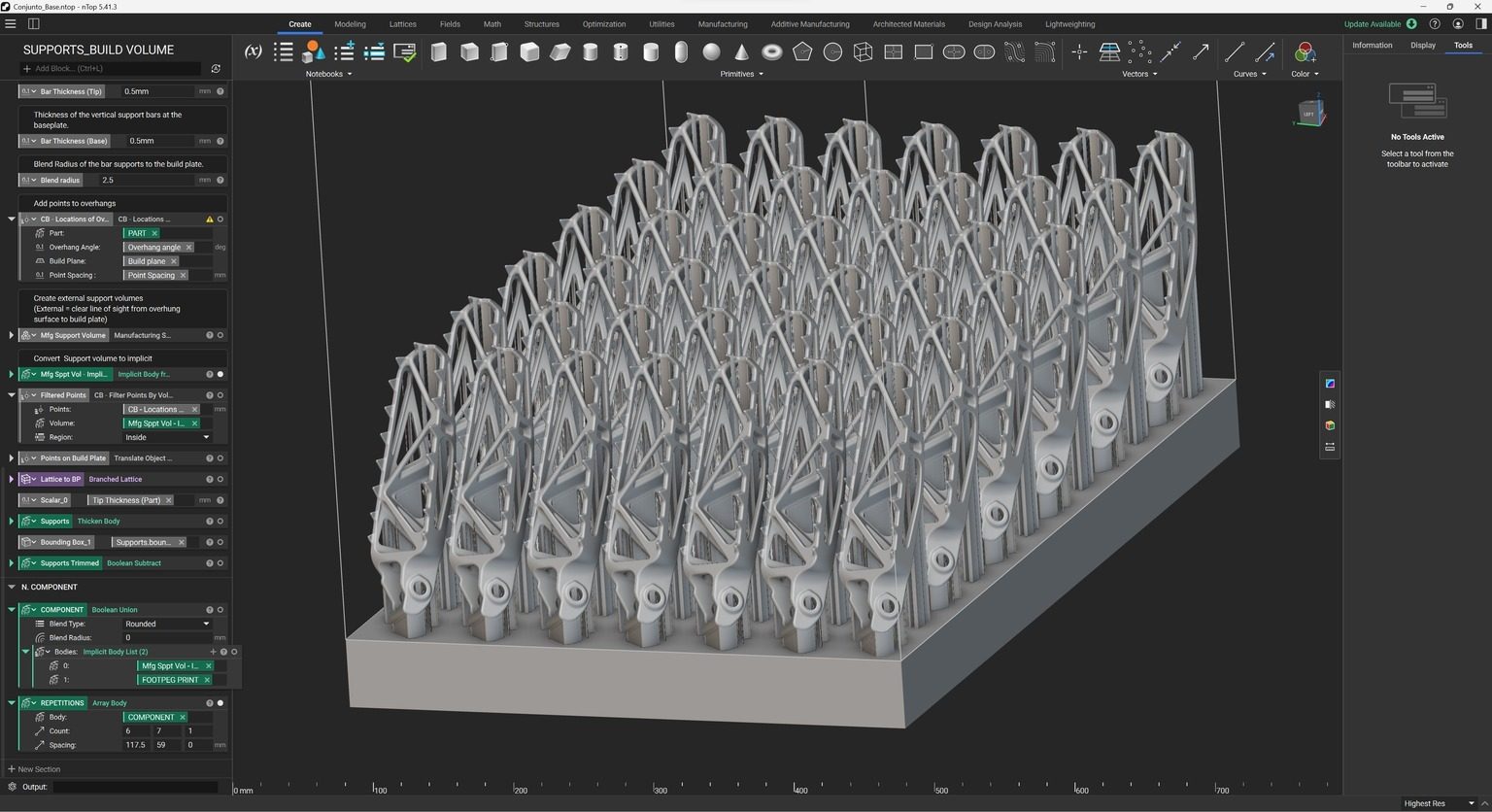Click the arrow vector icon
Viewport: 1492px width, 812px height.
(x=1202, y=51)
